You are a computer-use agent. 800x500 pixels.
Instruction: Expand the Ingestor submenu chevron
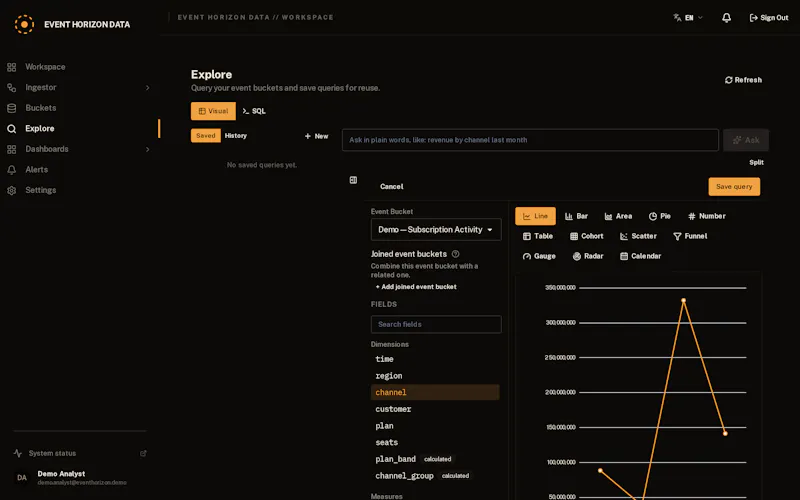pyautogui.click(x=147, y=88)
